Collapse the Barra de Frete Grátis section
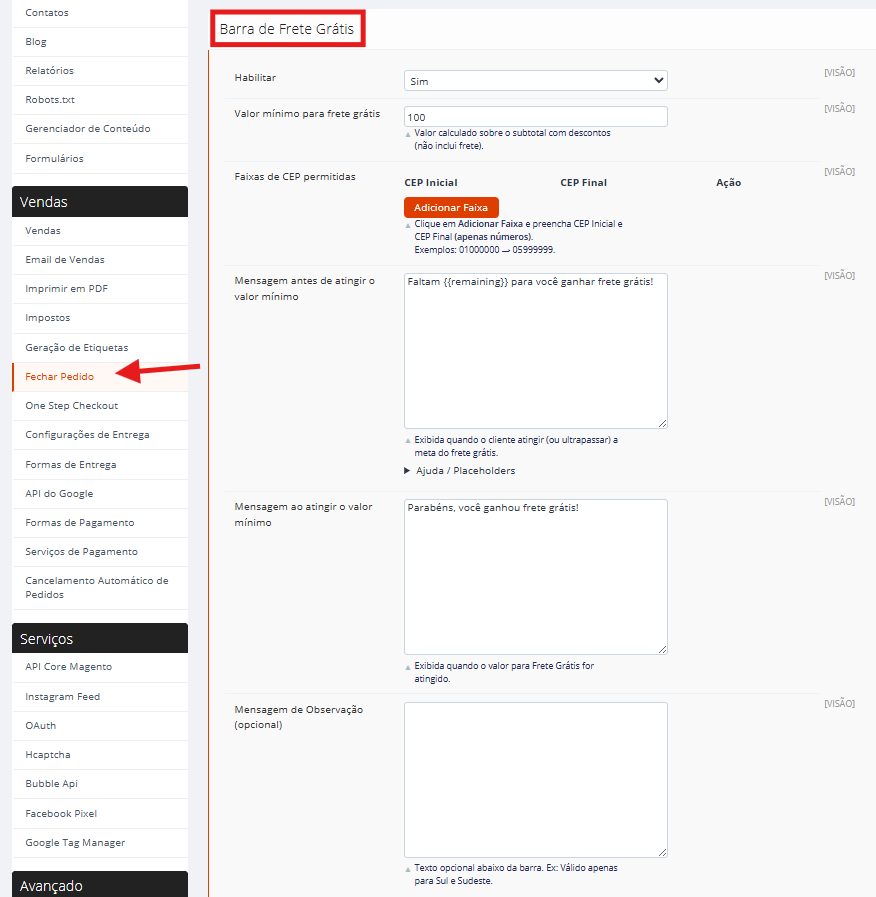 coord(287,29)
